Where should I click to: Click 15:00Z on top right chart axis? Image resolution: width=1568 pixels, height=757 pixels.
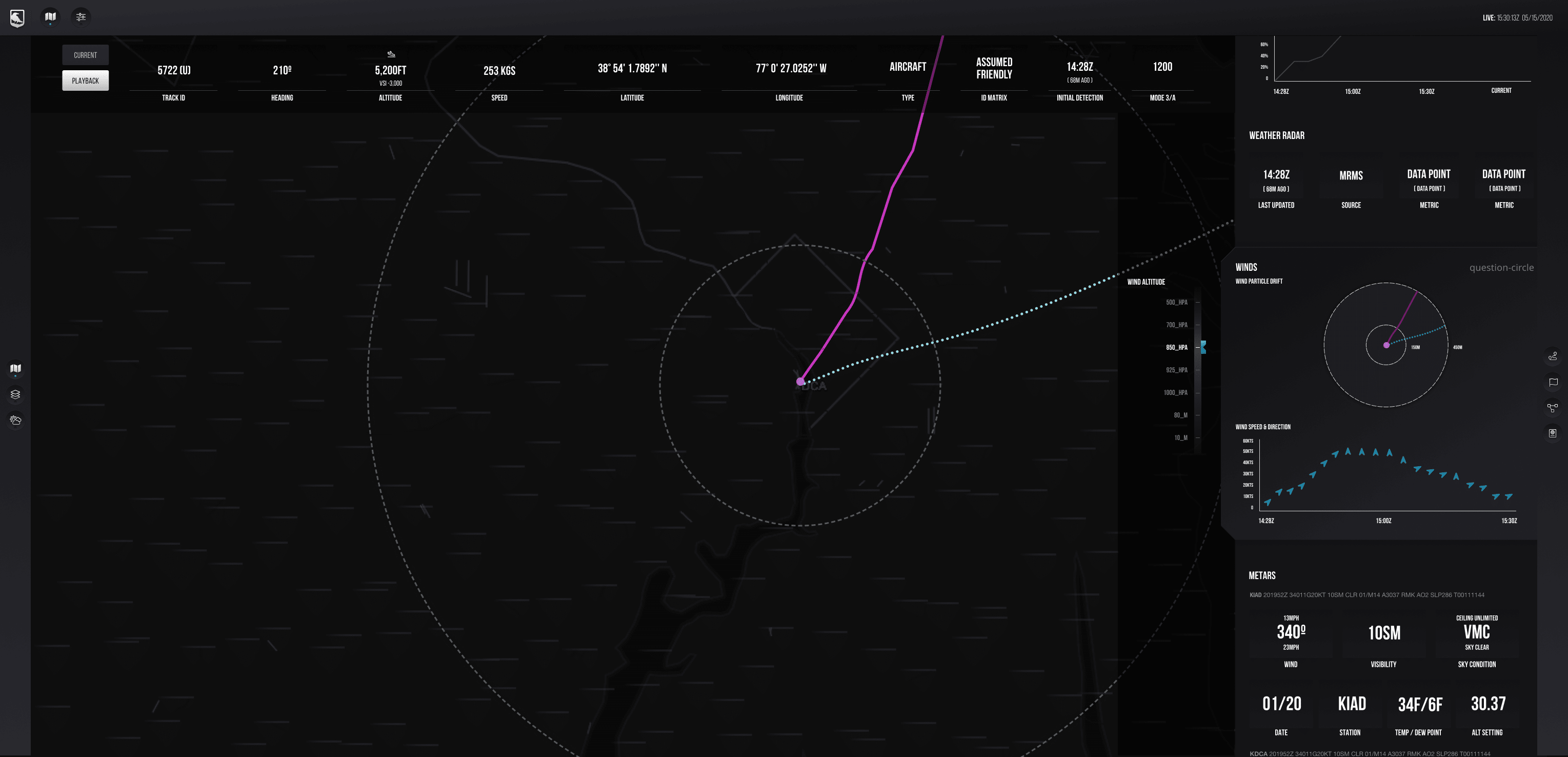[1352, 91]
